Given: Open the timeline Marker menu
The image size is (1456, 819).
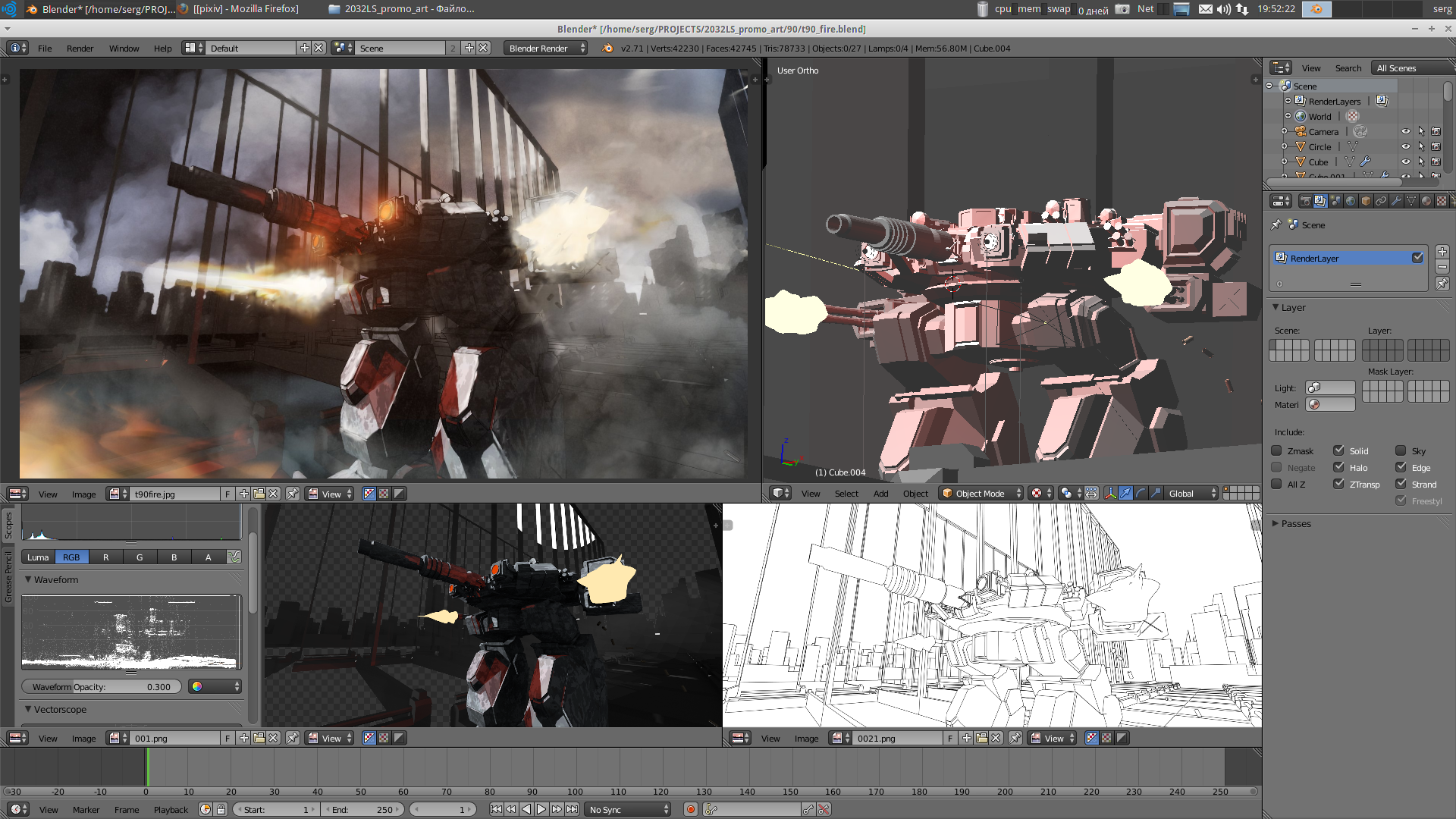Looking at the screenshot, I should click(86, 810).
